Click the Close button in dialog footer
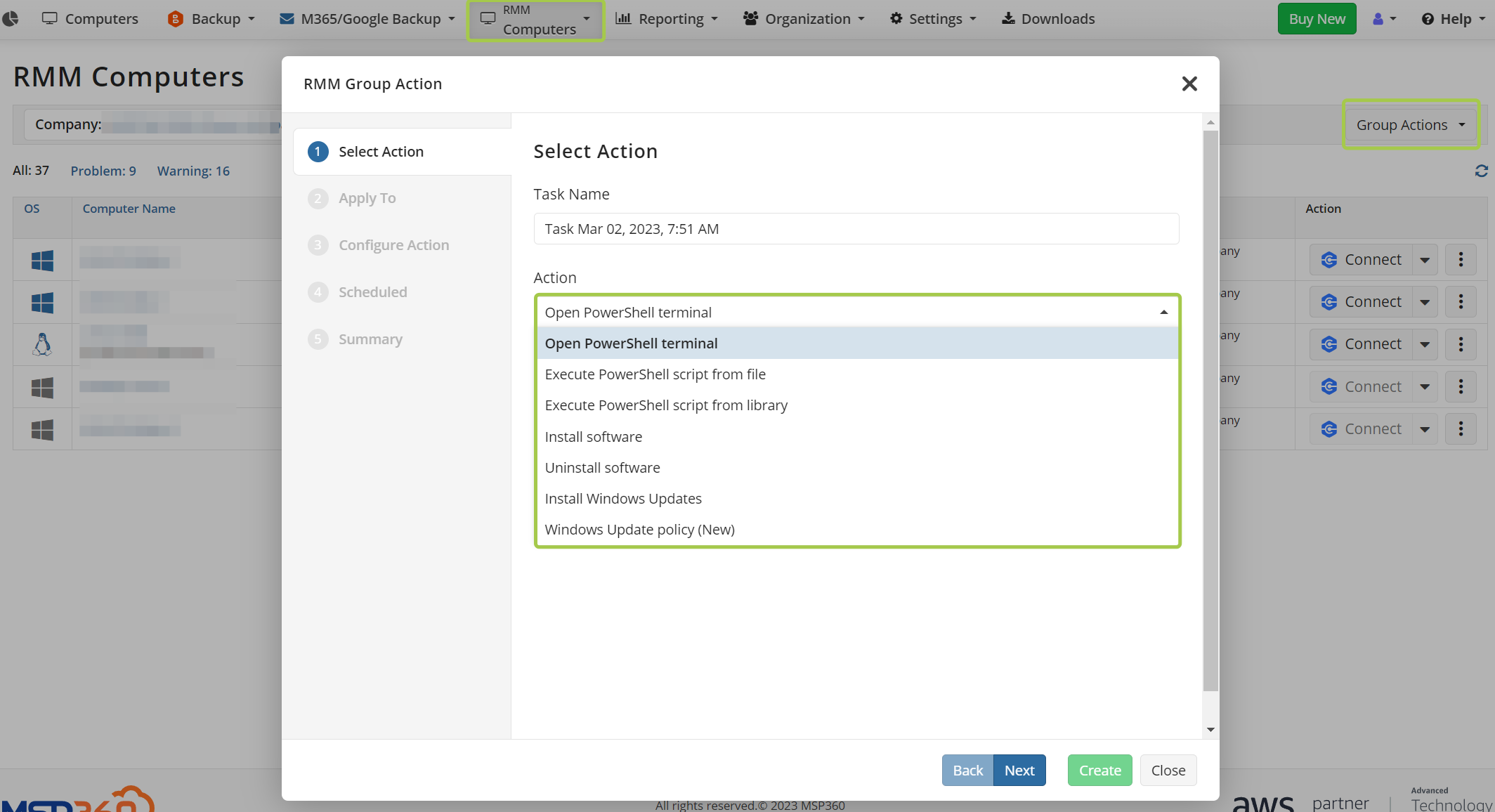 [x=1168, y=771]
